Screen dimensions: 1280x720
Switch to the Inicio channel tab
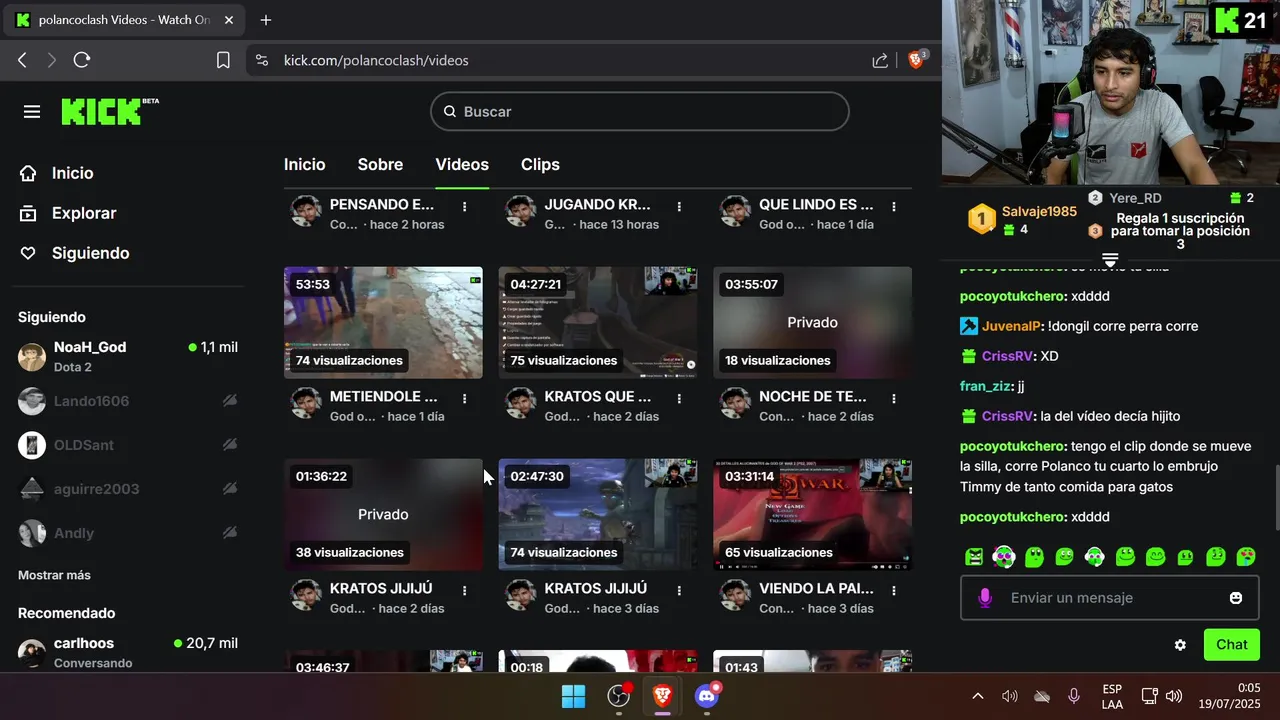305,164
